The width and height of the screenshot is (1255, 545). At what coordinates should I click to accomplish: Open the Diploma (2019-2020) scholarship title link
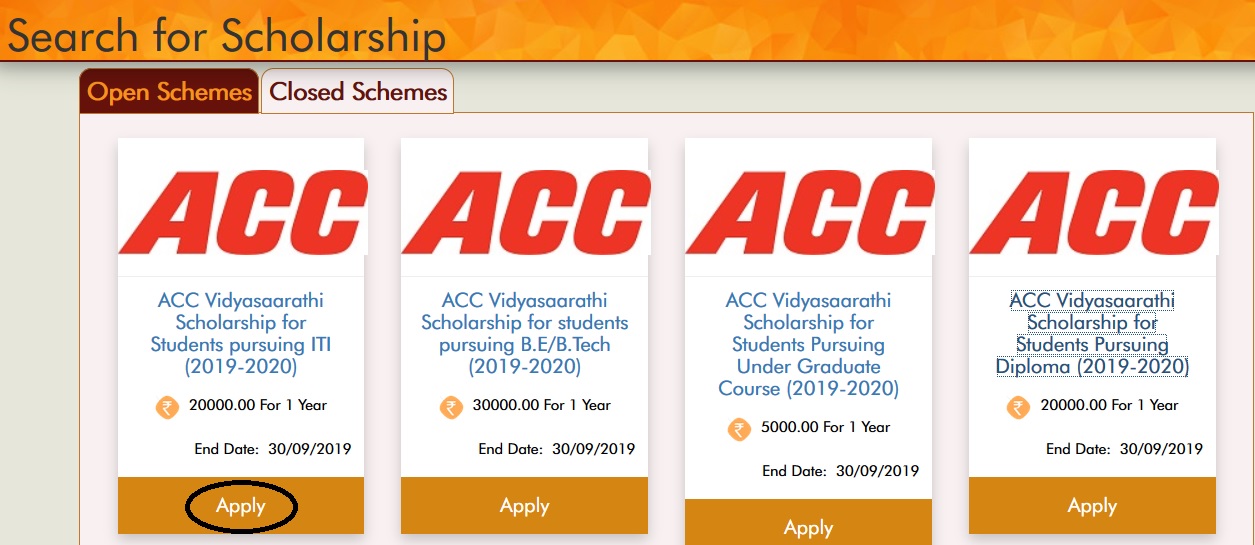tap(1093, 334)
